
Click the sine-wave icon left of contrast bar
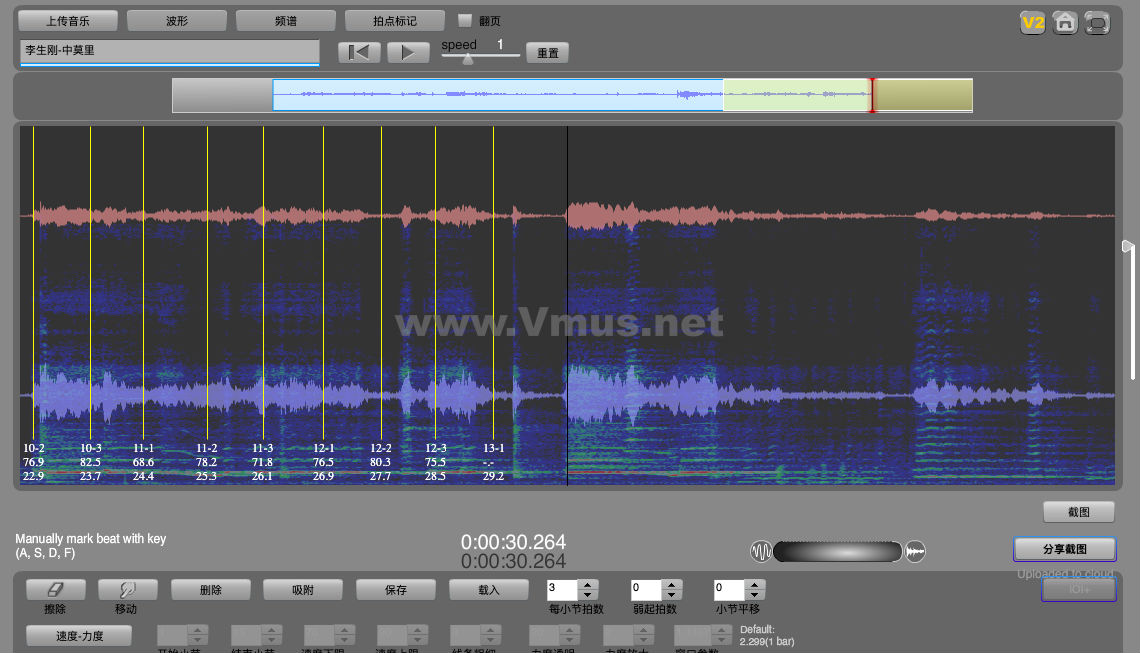click(761, 551)
